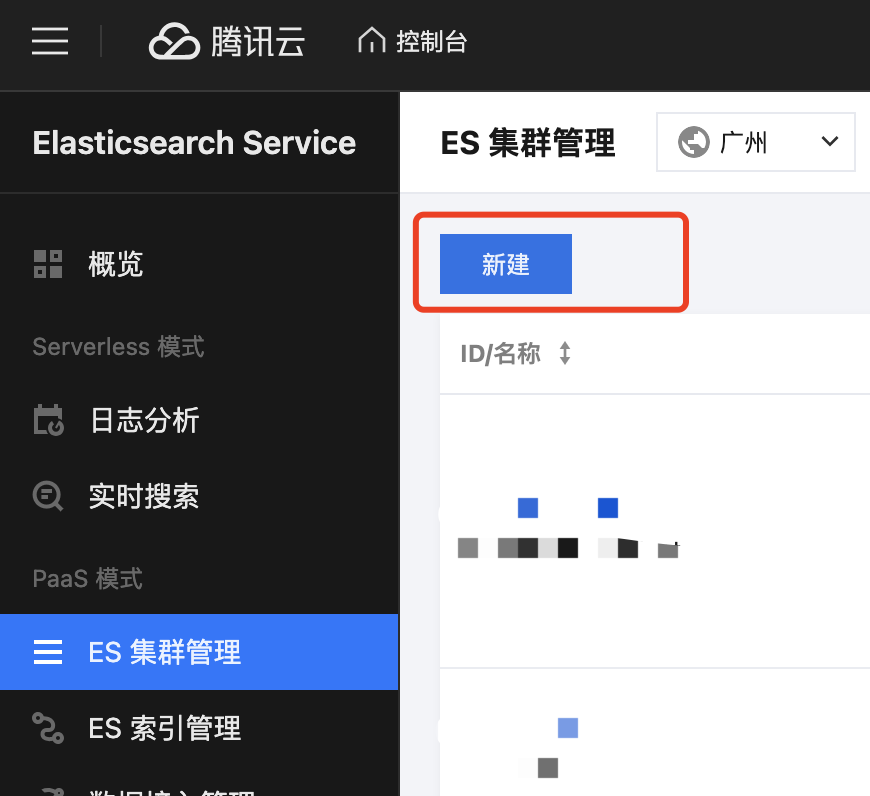Click the ES 集群管理 list icon
This screenshot has height=796, width=870.
click(48, 652)
